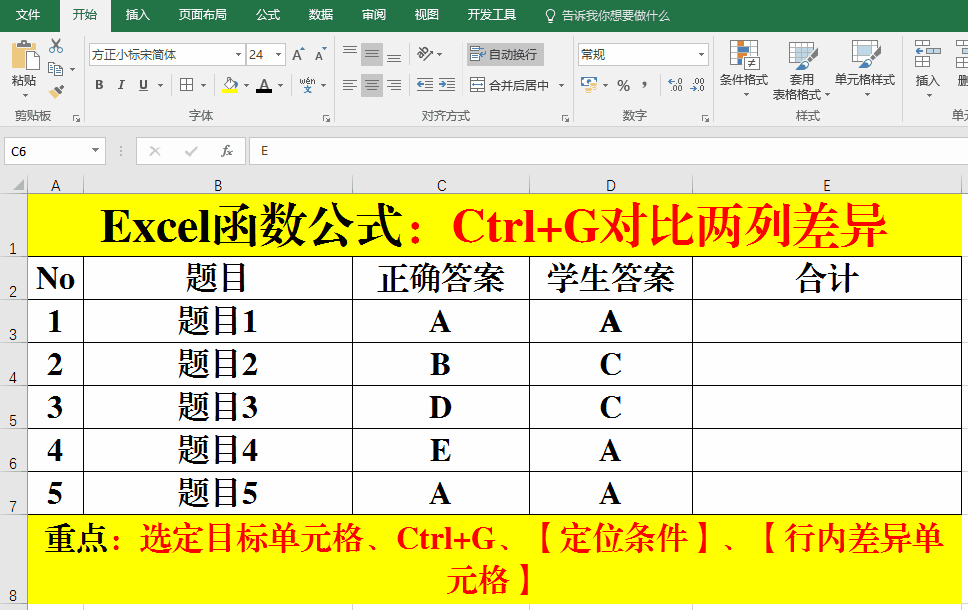Click the increase font size icon
Screen dimensions: 968x610
pyautogui.click(x=298, y=55)
